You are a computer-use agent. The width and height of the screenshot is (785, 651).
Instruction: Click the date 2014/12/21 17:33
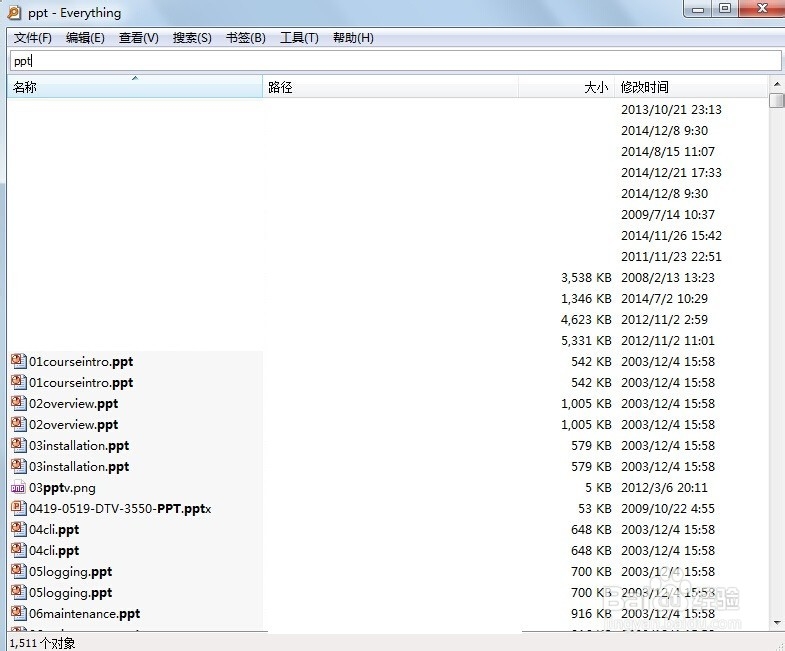coord(671,172)
